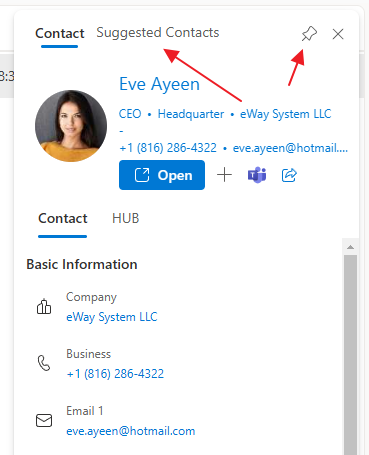
Task: Click the phone handset icon
Action: (x=44, y=363)
